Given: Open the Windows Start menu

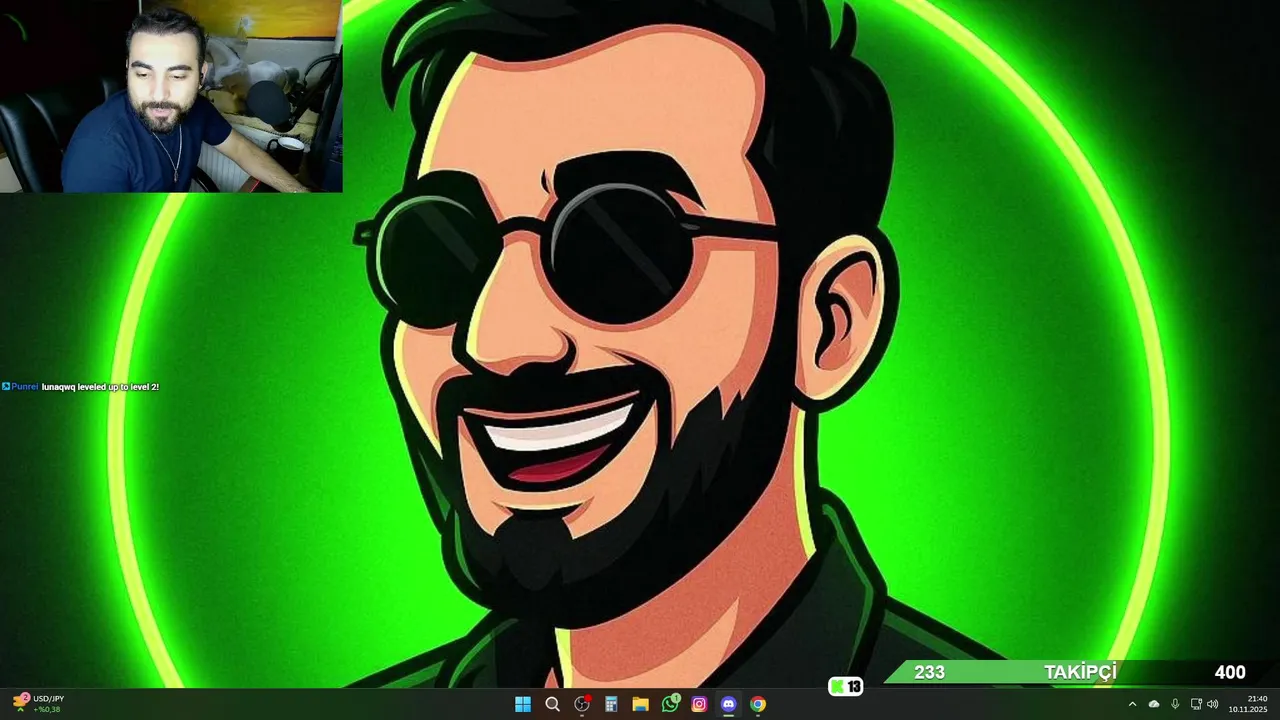Looking at the screenshot, I should coord(523,704).
